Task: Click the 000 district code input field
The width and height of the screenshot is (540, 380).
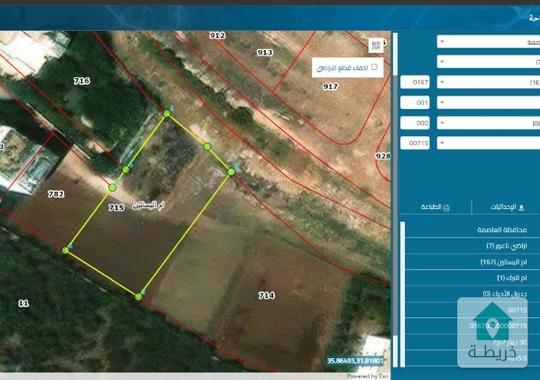Action: coord(415,123)
